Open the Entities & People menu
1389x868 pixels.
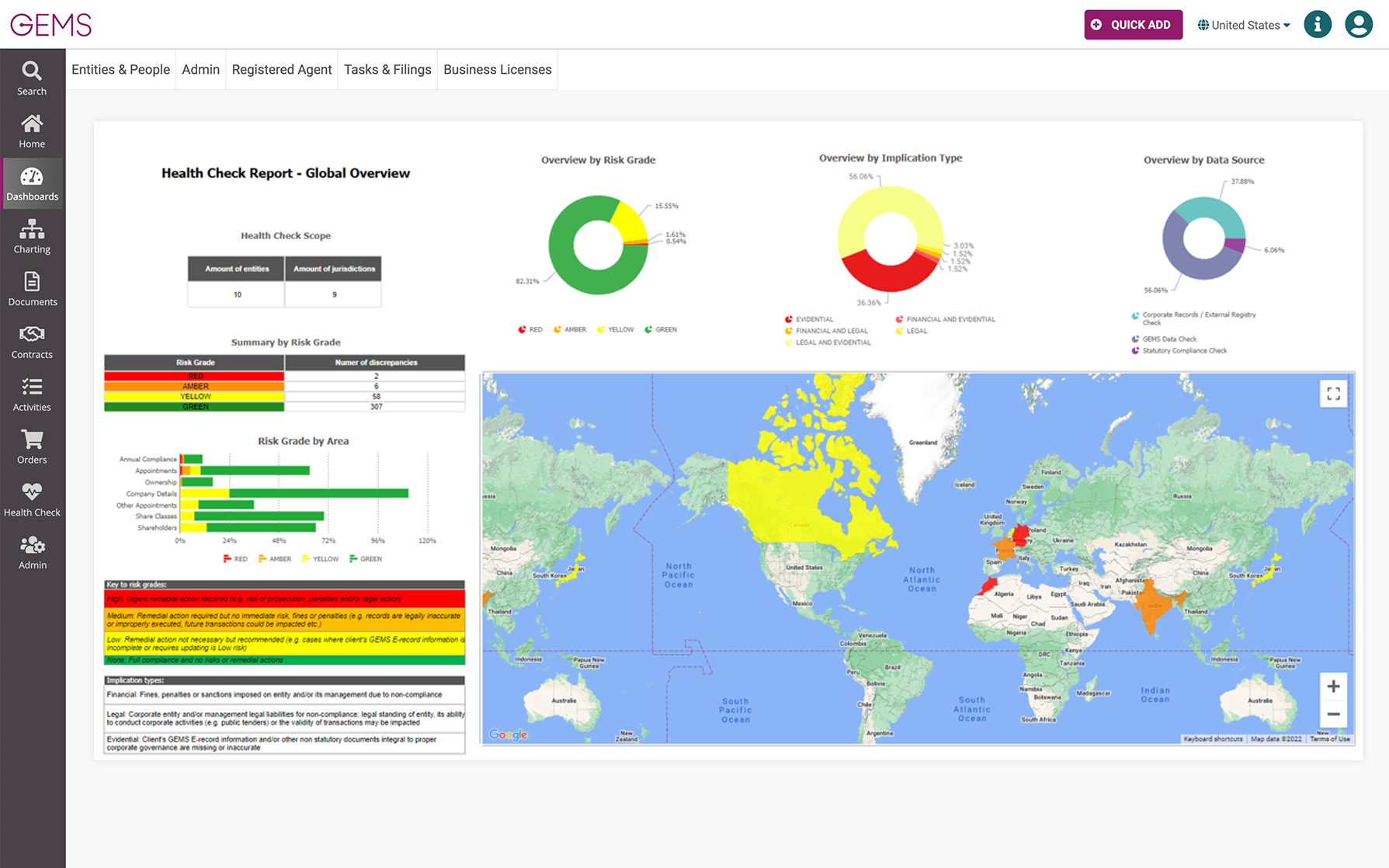click(x=120, y=70)
